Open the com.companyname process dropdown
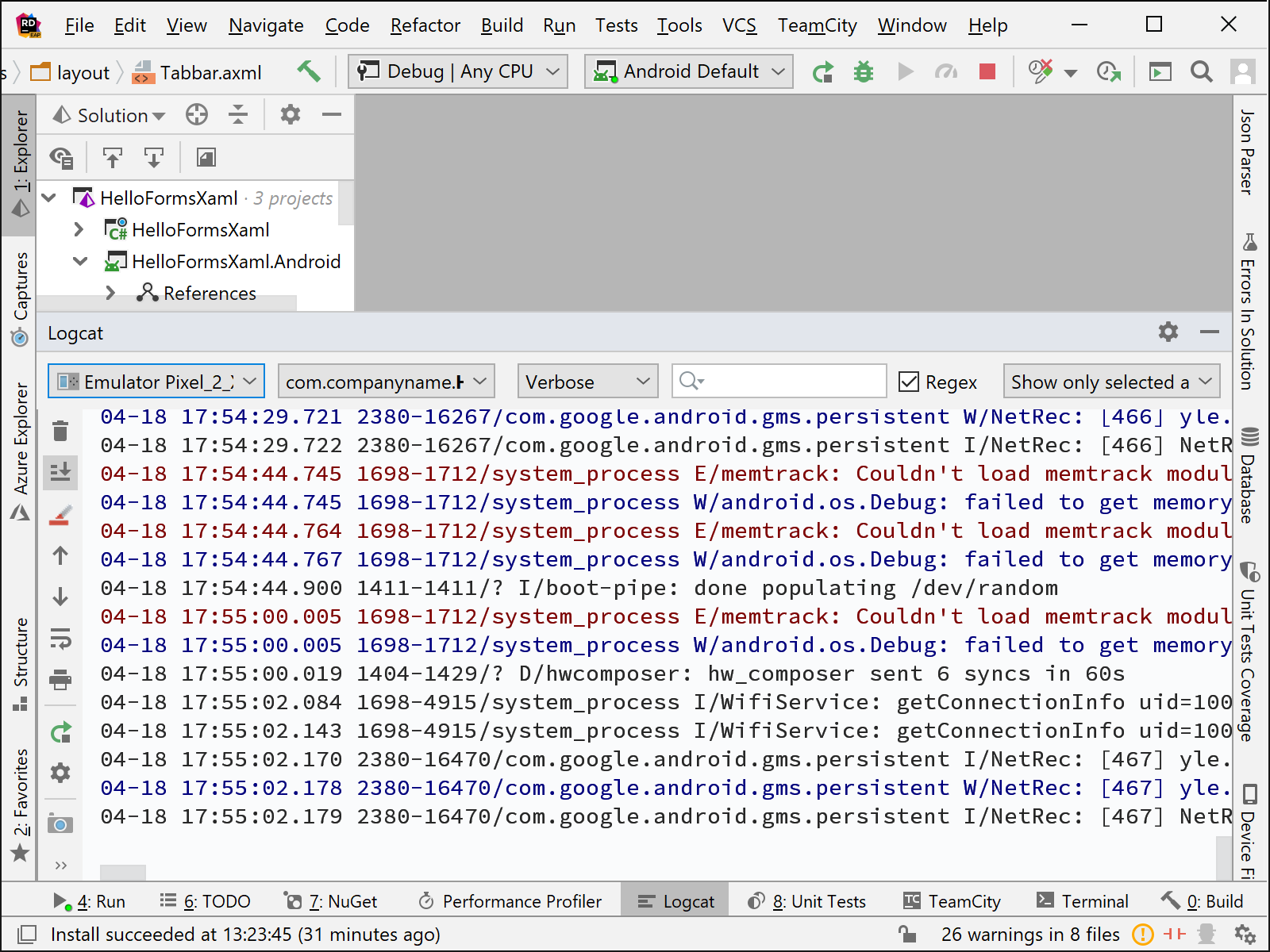The width and height of the screenshot is (1270, 952). click(387, 382)
